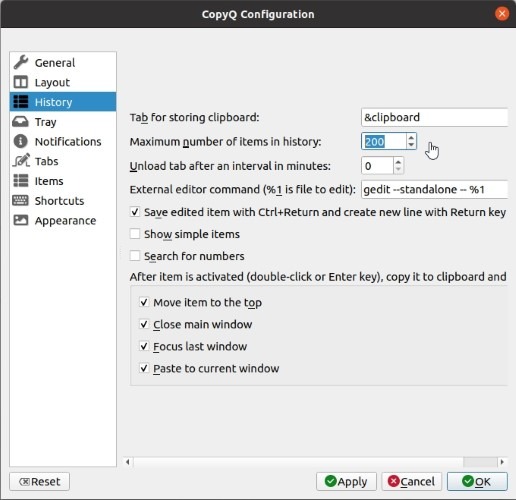This screenshot has height=500, width=516.
Task: Click the History list icon
Action: coord(21,102)
